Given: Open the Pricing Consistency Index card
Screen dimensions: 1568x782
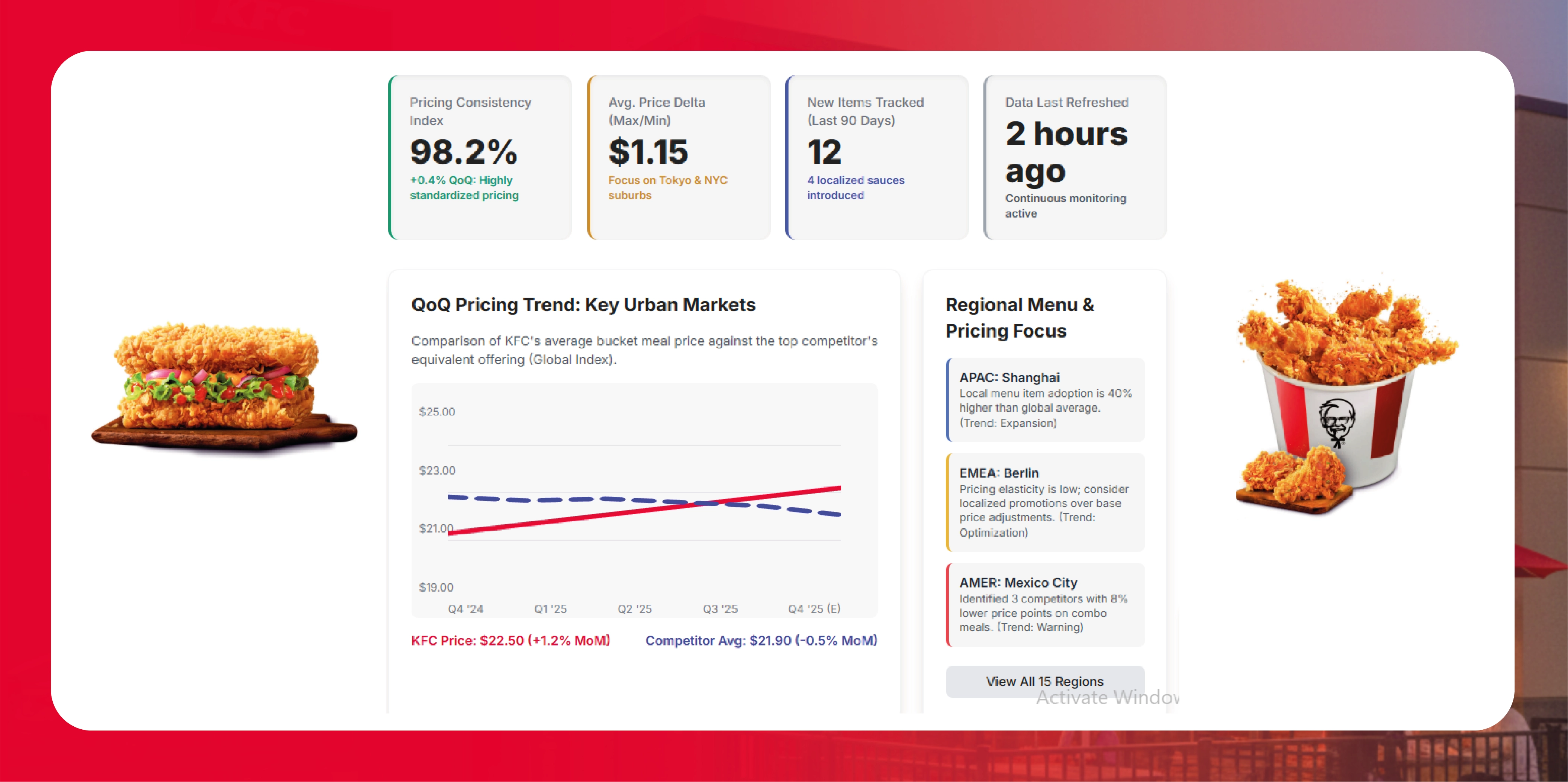Looking at the screenshot, I should [x=480, y=157].
